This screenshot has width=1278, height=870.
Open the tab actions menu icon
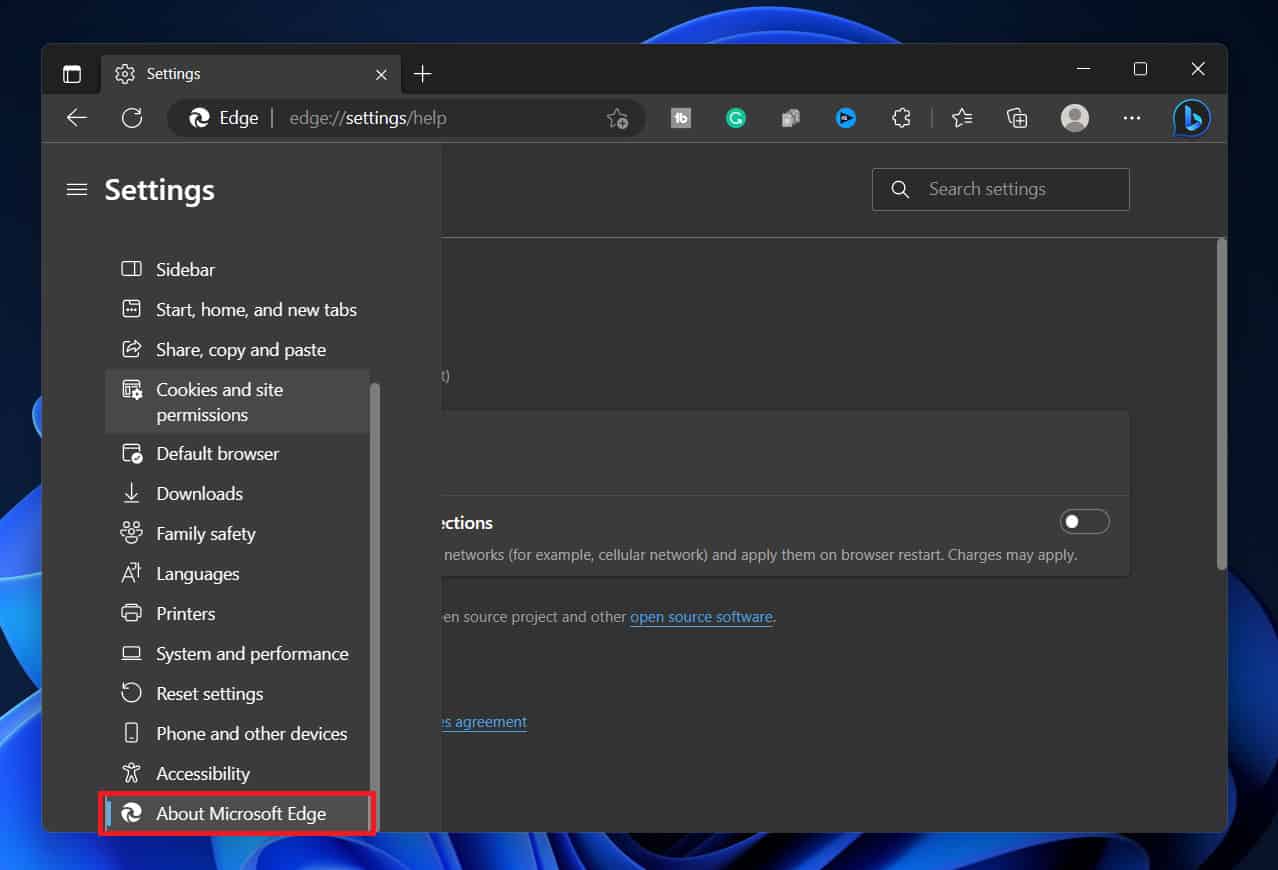pyautogui.click(x=72, y=74)
